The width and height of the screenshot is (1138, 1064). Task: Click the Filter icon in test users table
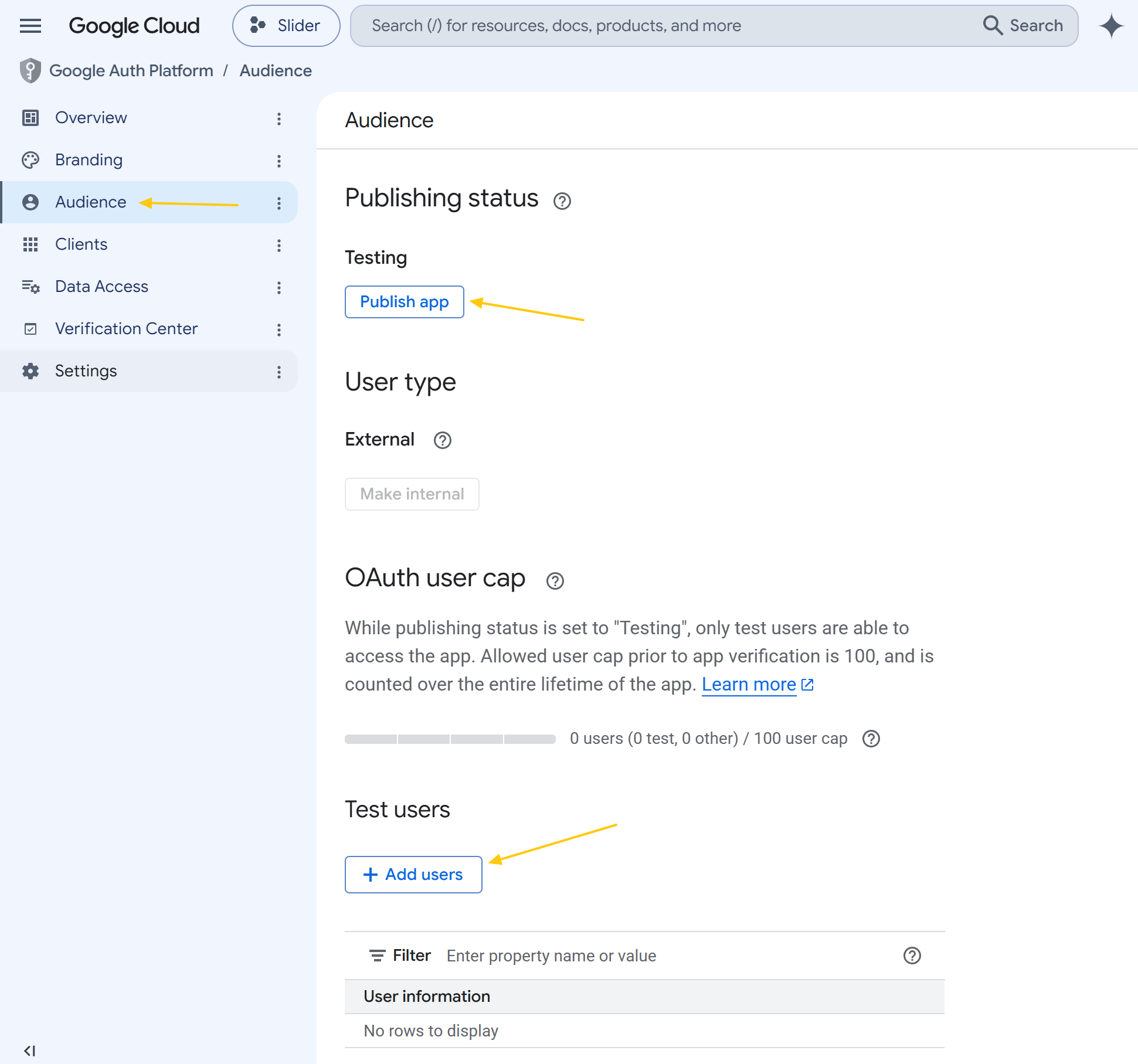[377, 956]
